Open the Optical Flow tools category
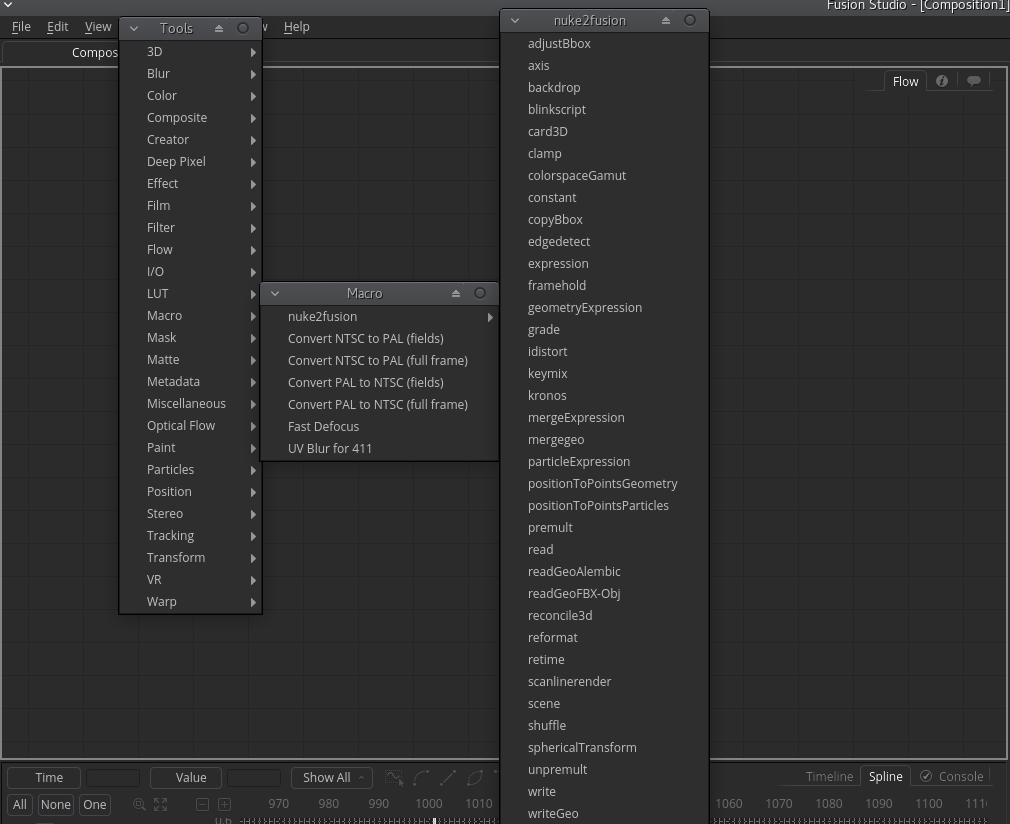This screenshot has height=824, width=1010. click(191, 426)
